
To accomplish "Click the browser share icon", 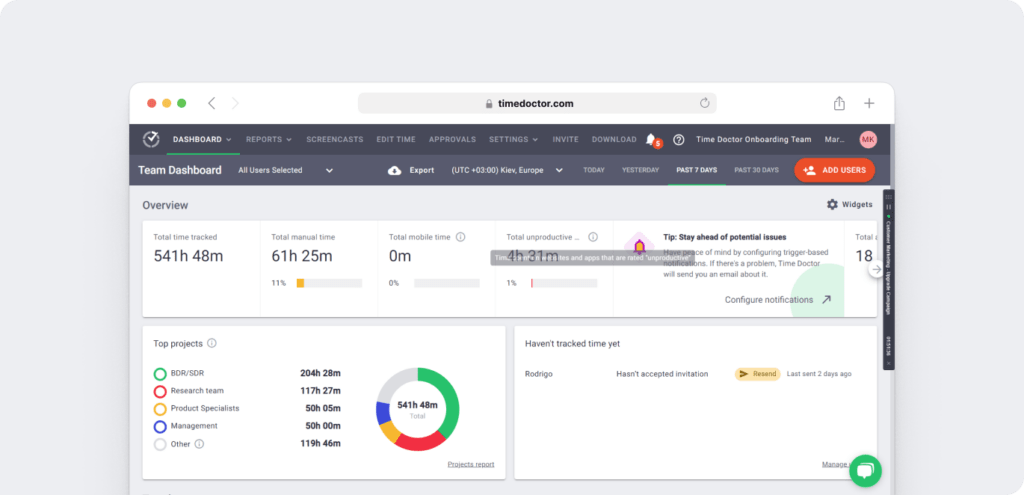I will (x=839, y=103).
